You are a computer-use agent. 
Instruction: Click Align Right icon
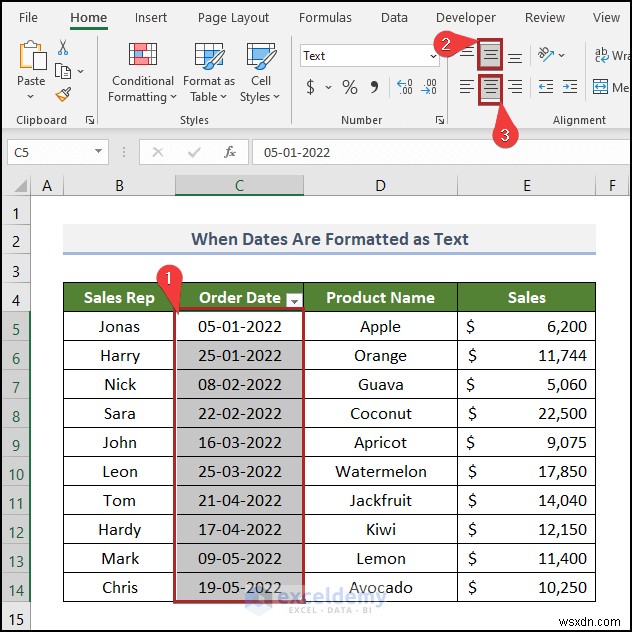click(515, 87)
